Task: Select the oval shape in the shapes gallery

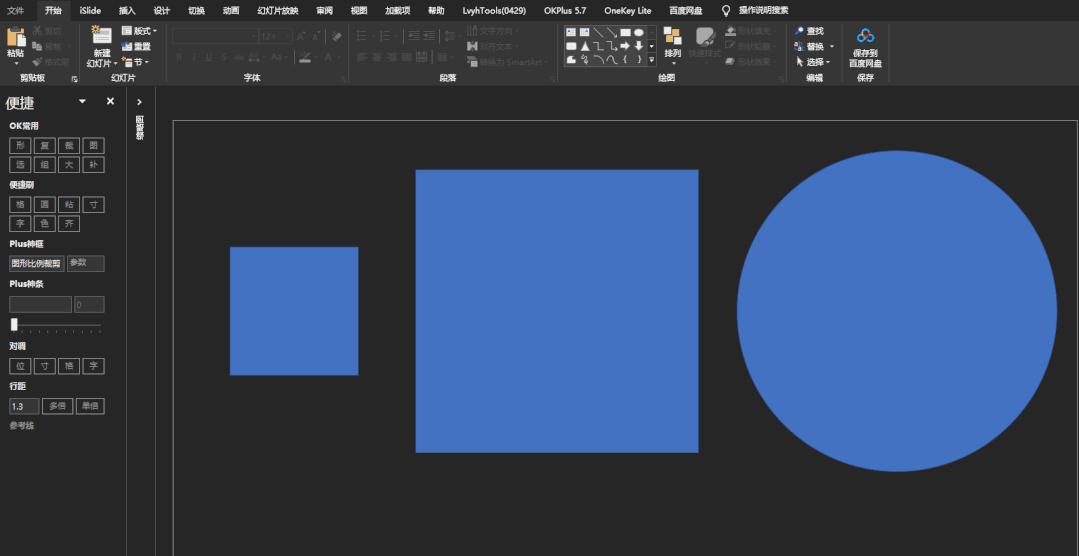Action: tap(638, 32)
